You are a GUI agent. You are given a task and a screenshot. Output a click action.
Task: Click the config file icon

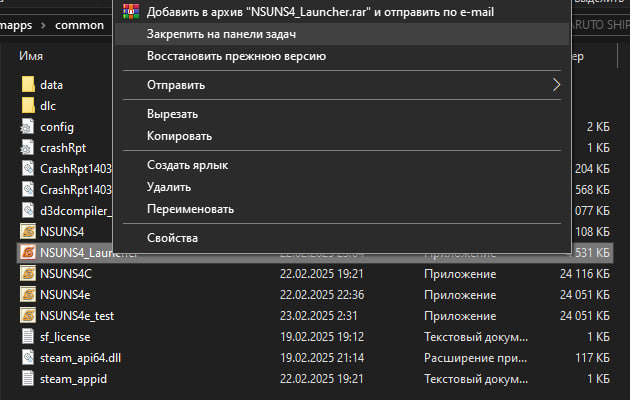coord(28,127)
